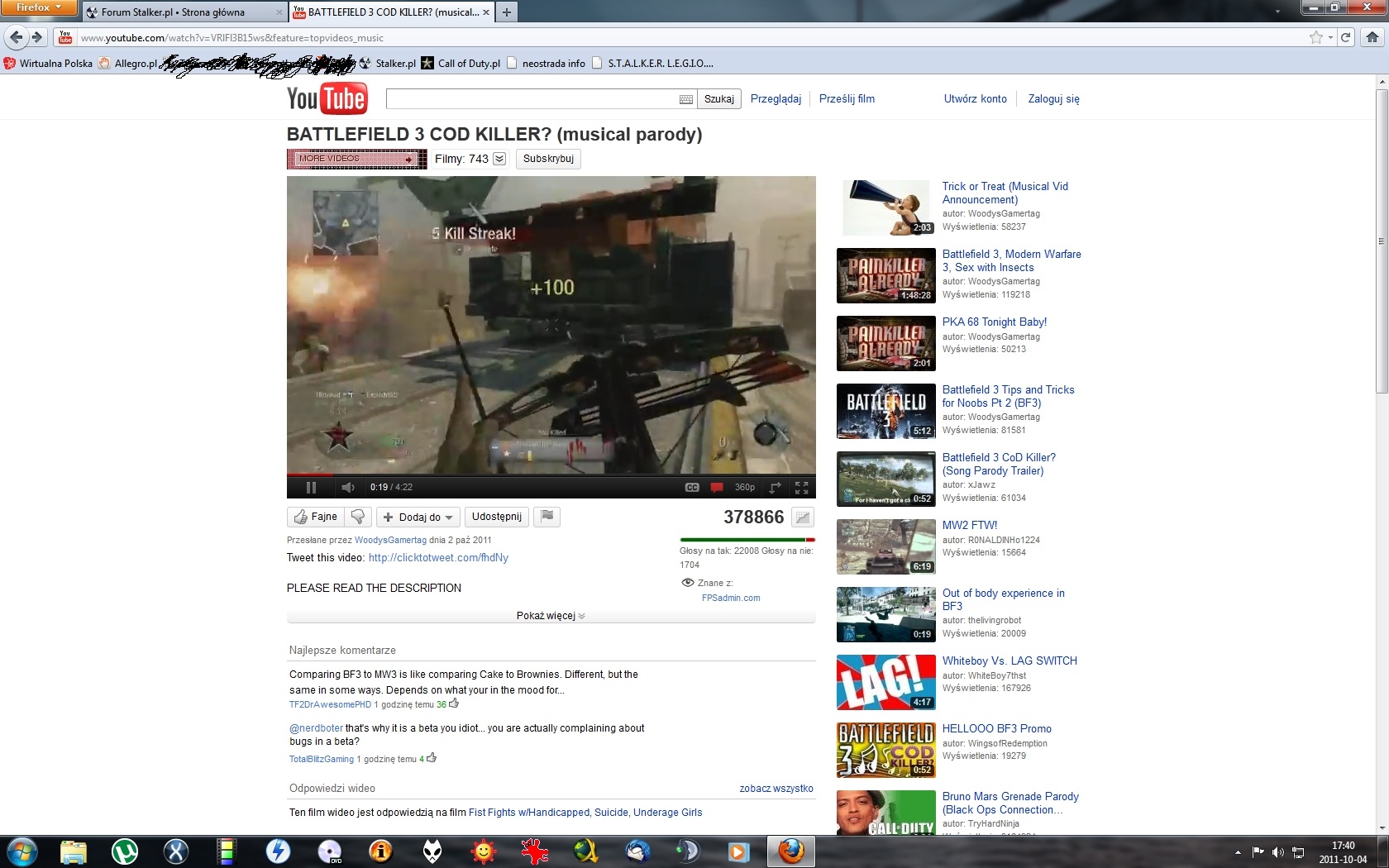The width and height of the screenshot is (1389, 868).
Task: Open the 'Zaloguj się' link
Action: [1053, 98]
